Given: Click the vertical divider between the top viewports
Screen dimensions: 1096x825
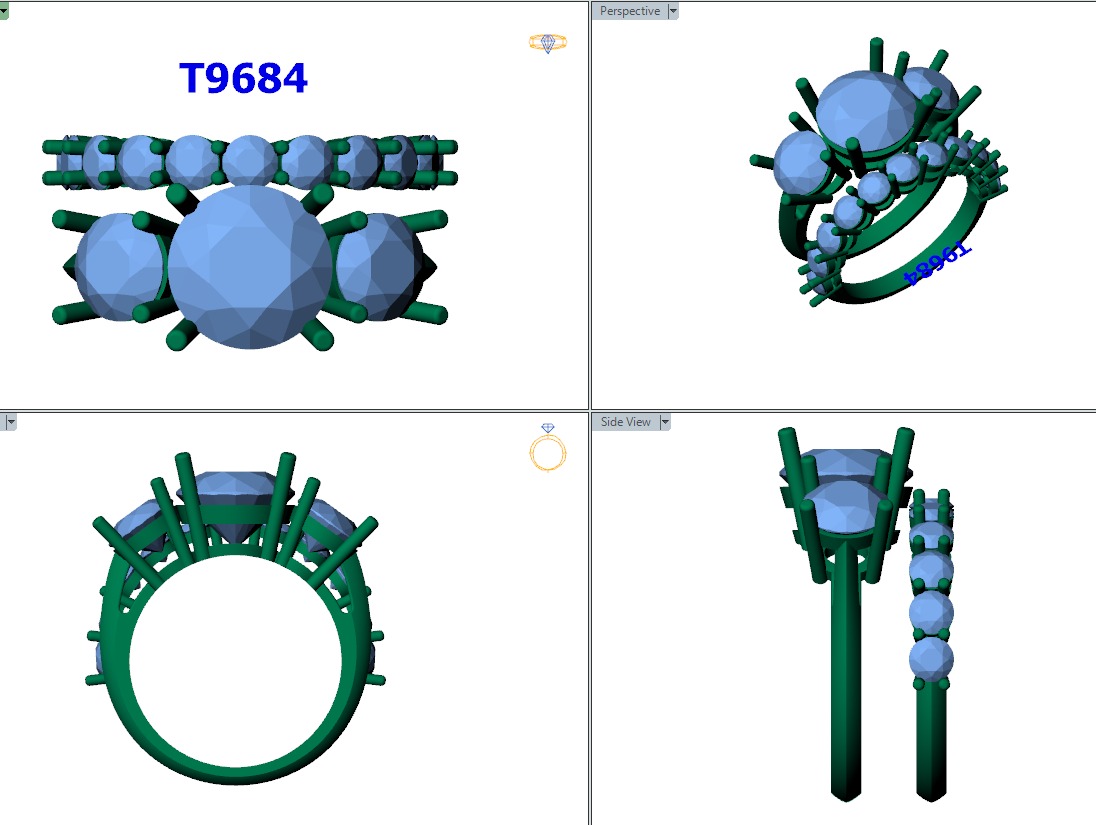Looking at the screenshot, I should pyautogui.click(x=590, y=200).
